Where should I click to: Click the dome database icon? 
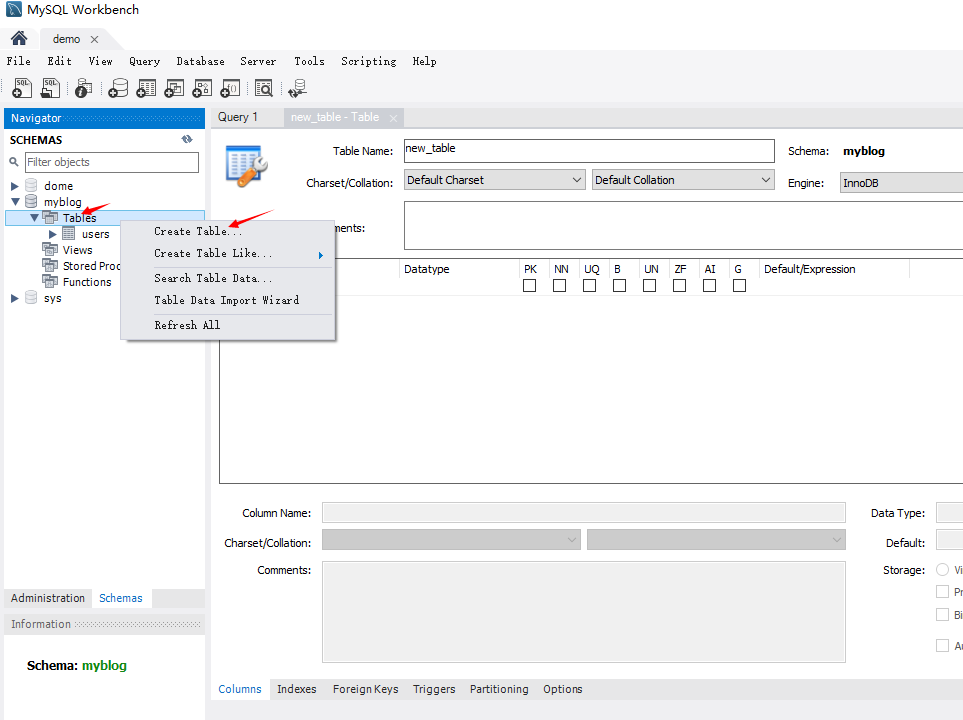(x=31, y=186)
